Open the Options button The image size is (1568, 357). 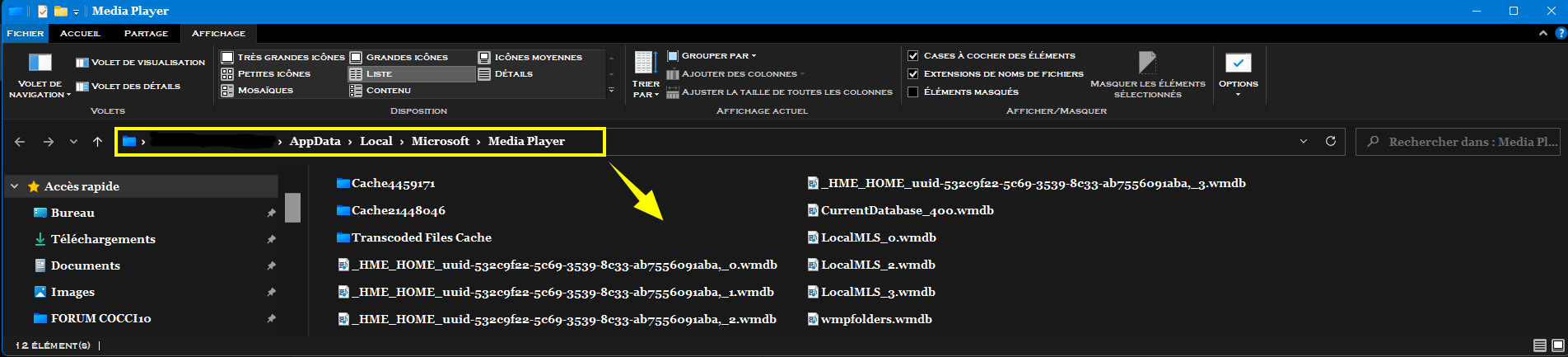pyautogui.click(x=1238, y=75)
